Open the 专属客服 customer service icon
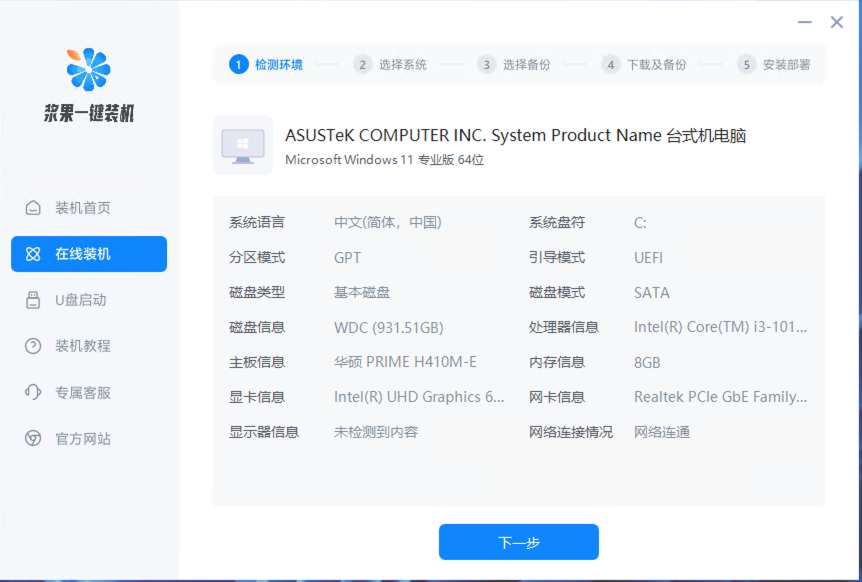This screenshot has height=582, width=862. point(34,392)
